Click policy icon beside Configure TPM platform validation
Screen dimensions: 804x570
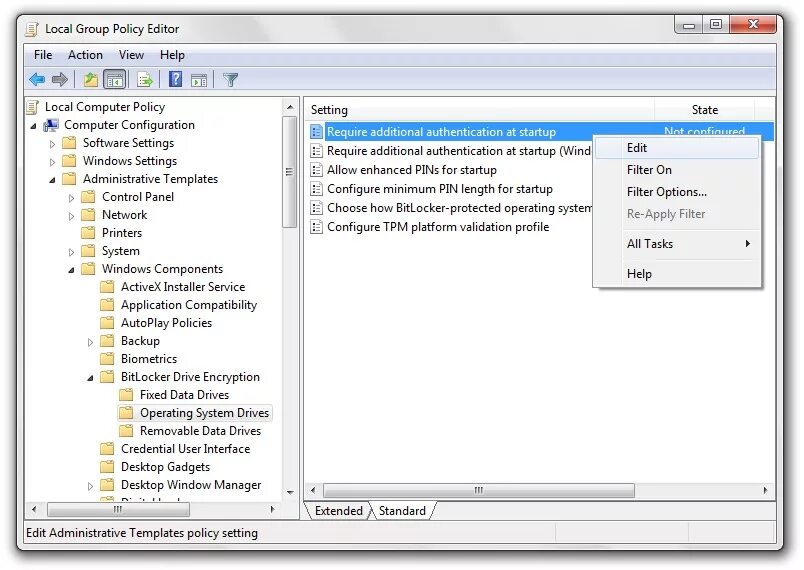click(x=316, y=227)
